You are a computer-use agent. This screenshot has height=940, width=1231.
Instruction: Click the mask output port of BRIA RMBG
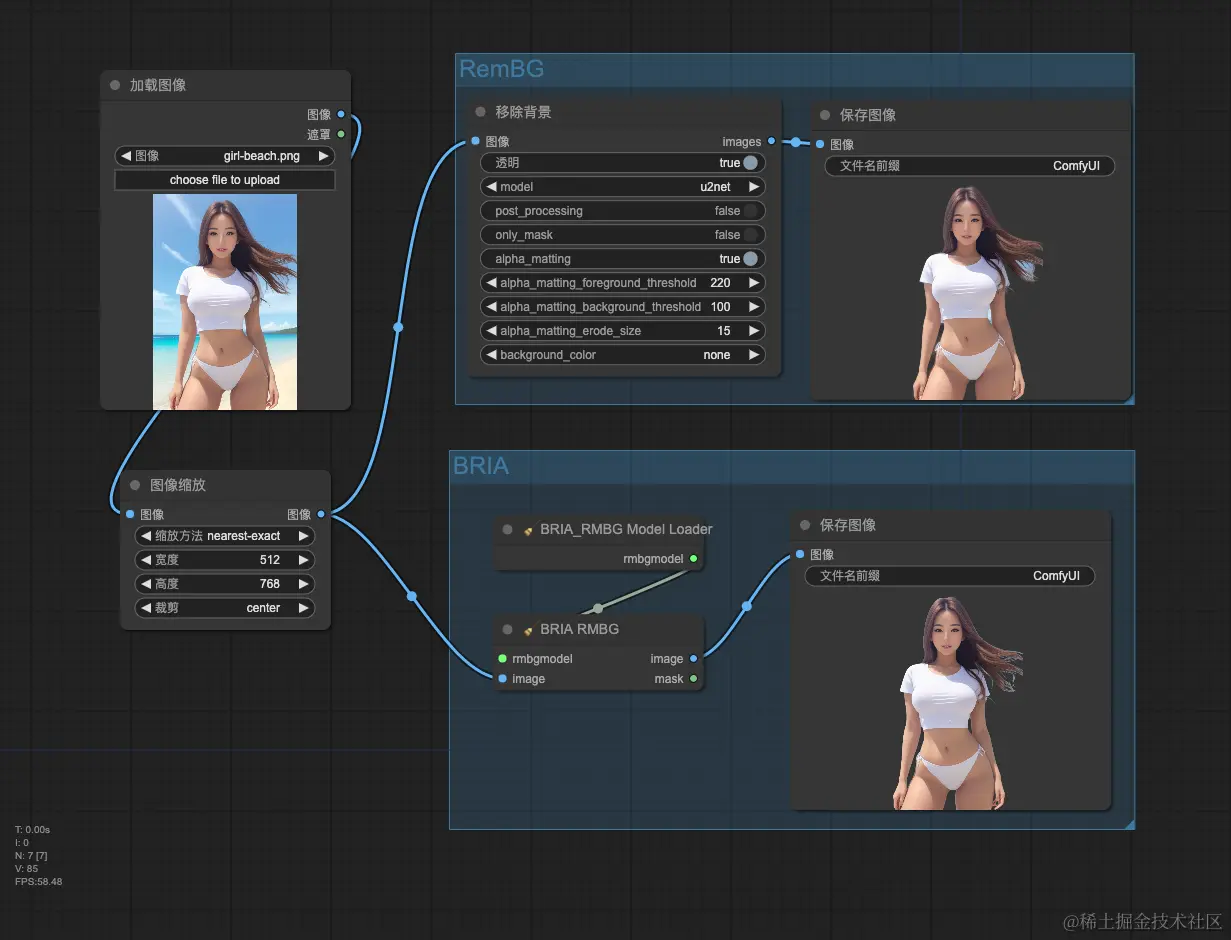[694, 678]
